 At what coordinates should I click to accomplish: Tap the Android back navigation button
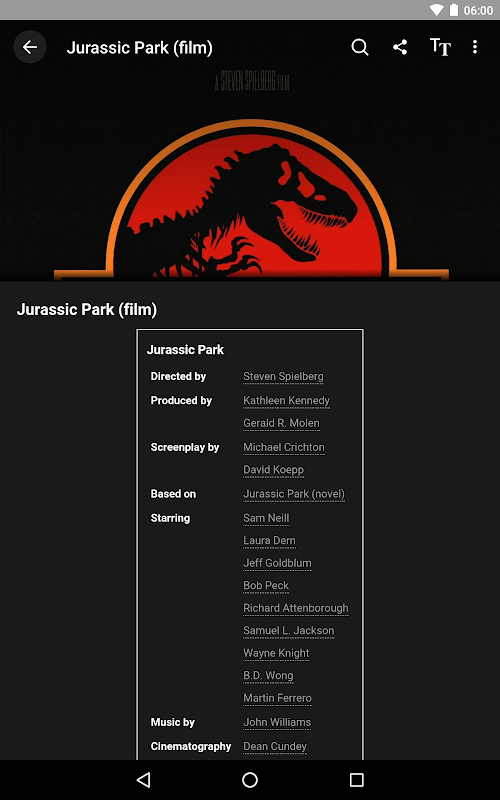pyautogui.click(x=143, y=780)
